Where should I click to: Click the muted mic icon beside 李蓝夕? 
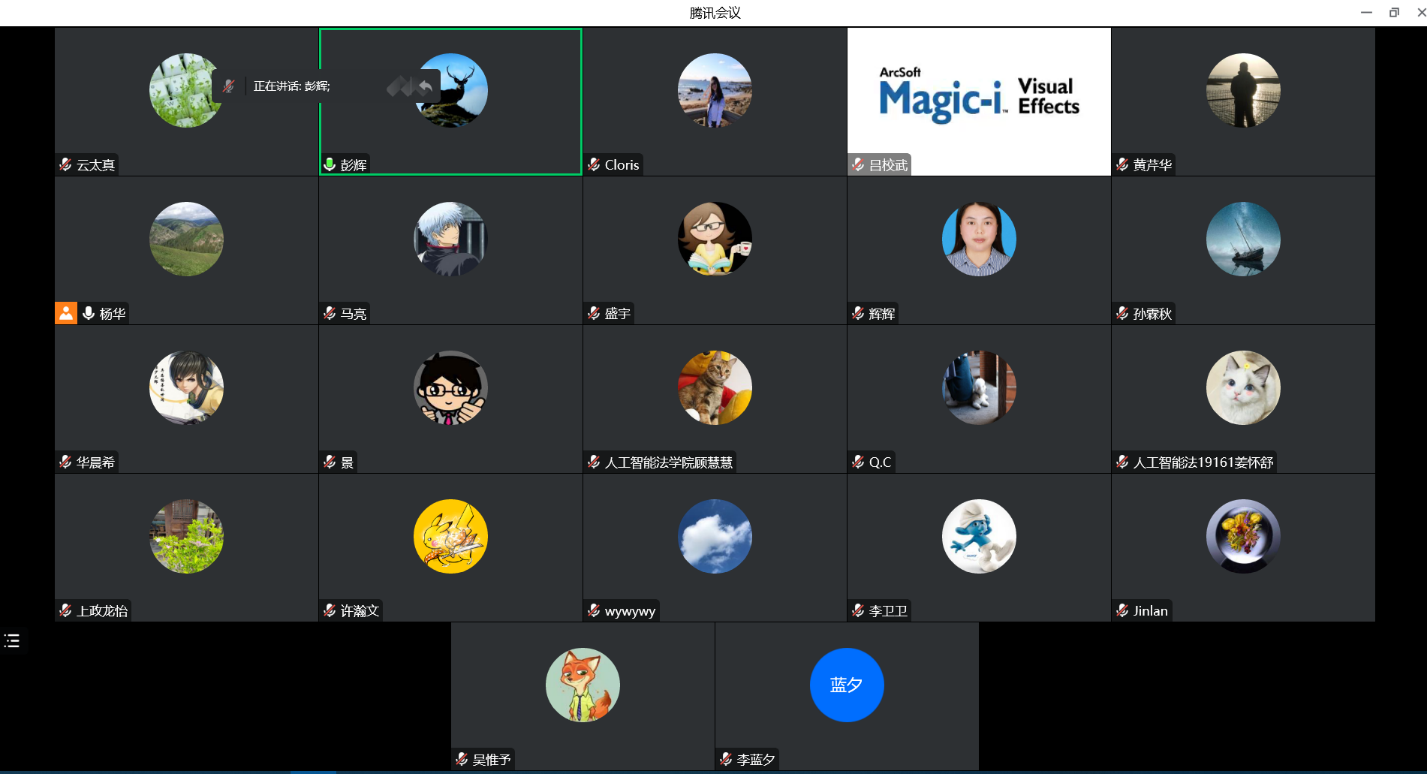click(x=726, y=760)
